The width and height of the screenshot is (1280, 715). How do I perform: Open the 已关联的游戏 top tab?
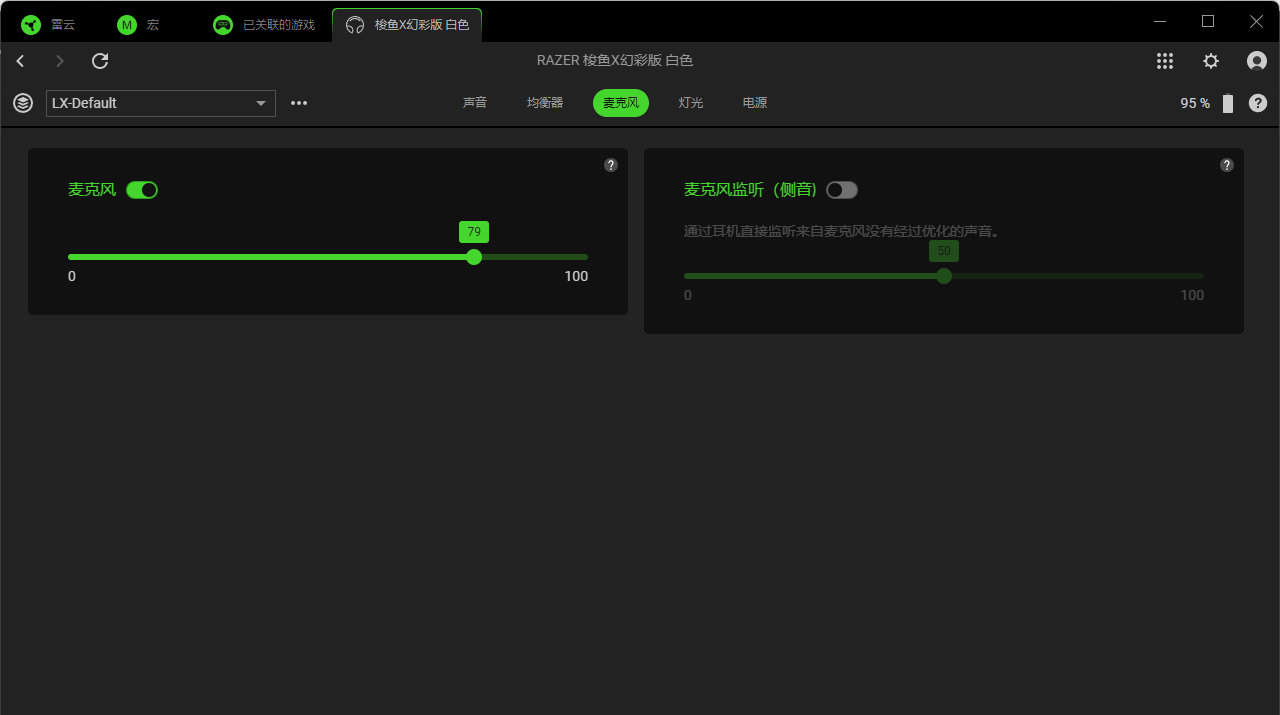click(264, 25)
